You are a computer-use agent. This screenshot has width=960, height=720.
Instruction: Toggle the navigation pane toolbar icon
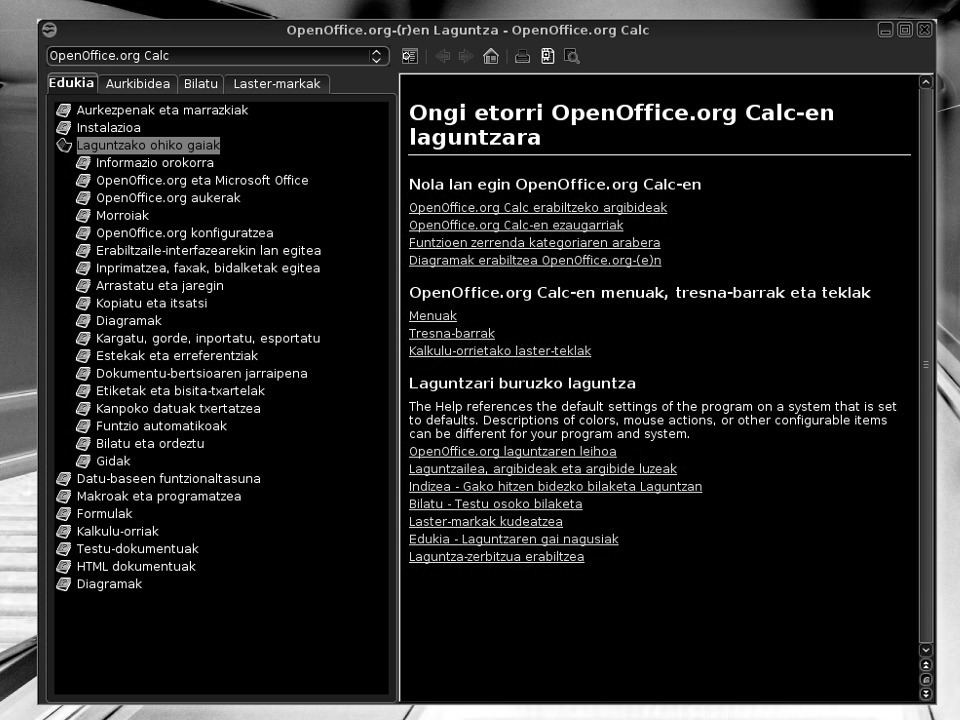pos(410,56)
